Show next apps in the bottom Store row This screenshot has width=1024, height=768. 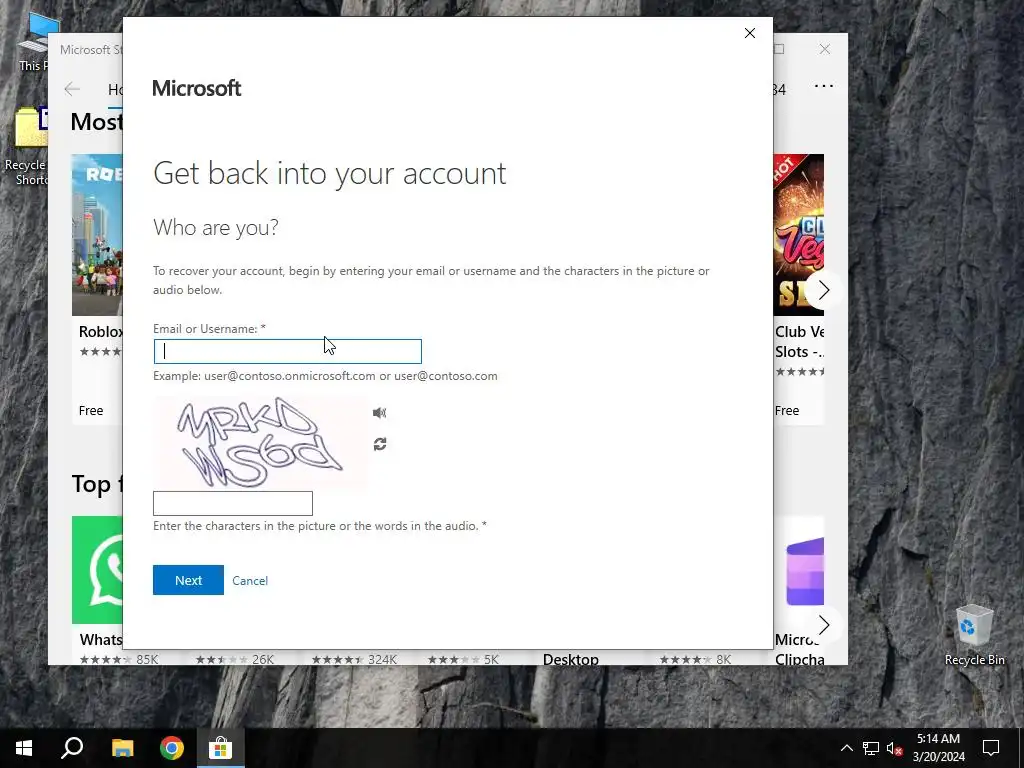824,625
